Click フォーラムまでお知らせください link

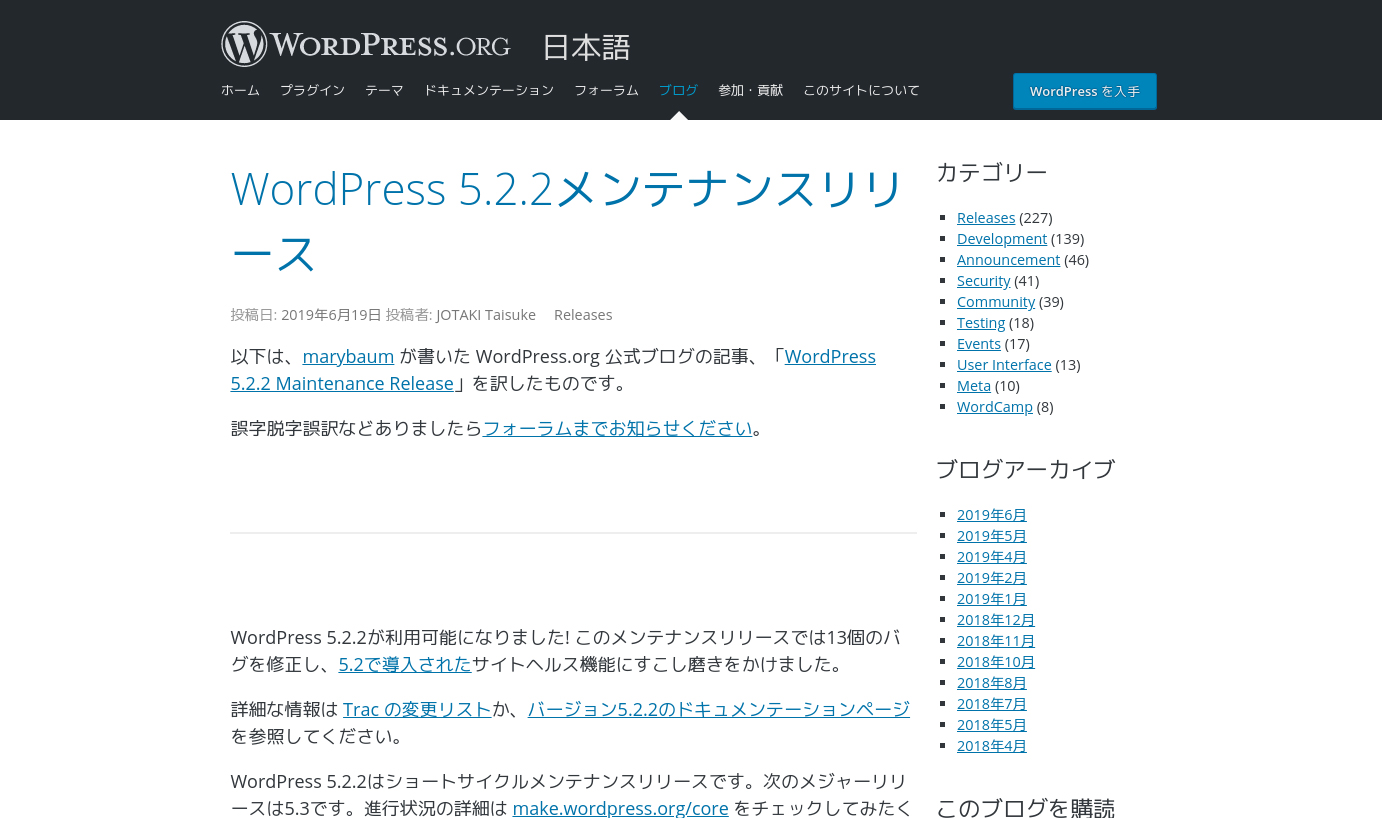[x=618, y=428]
